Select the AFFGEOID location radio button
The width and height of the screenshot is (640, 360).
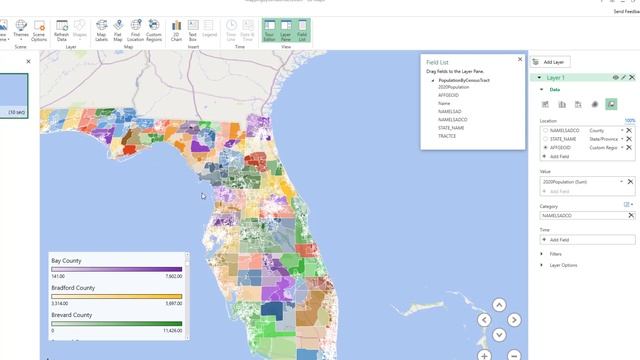tap(545, 147)
